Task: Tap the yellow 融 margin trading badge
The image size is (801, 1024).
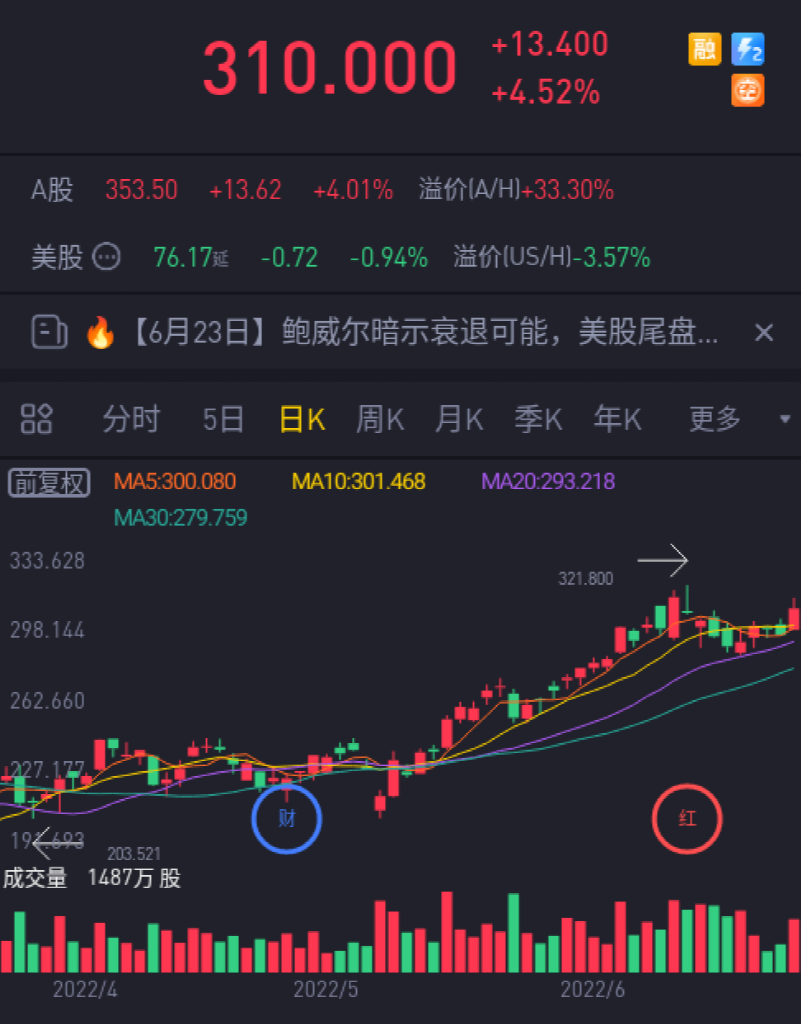Action: pyautogui.click(x=705, y=49)
